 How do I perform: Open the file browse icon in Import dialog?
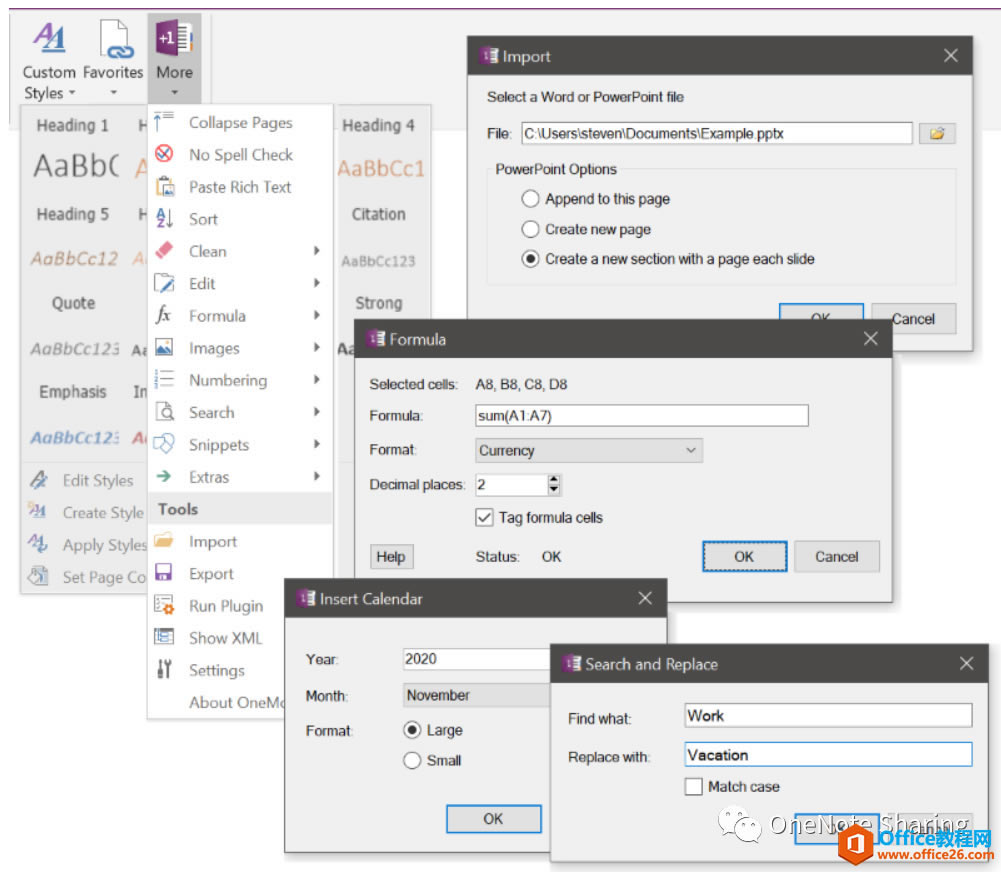937,133
